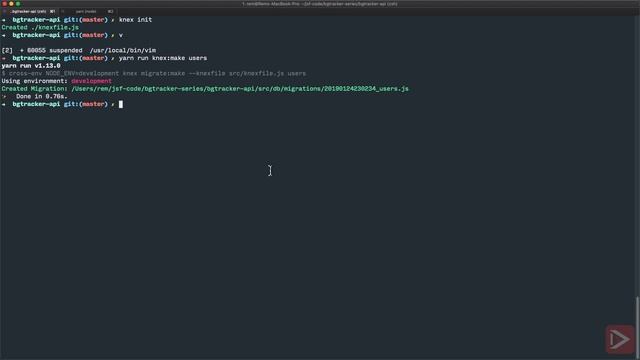
Task: Click the window title bar text
Action: tap(320, 4)
